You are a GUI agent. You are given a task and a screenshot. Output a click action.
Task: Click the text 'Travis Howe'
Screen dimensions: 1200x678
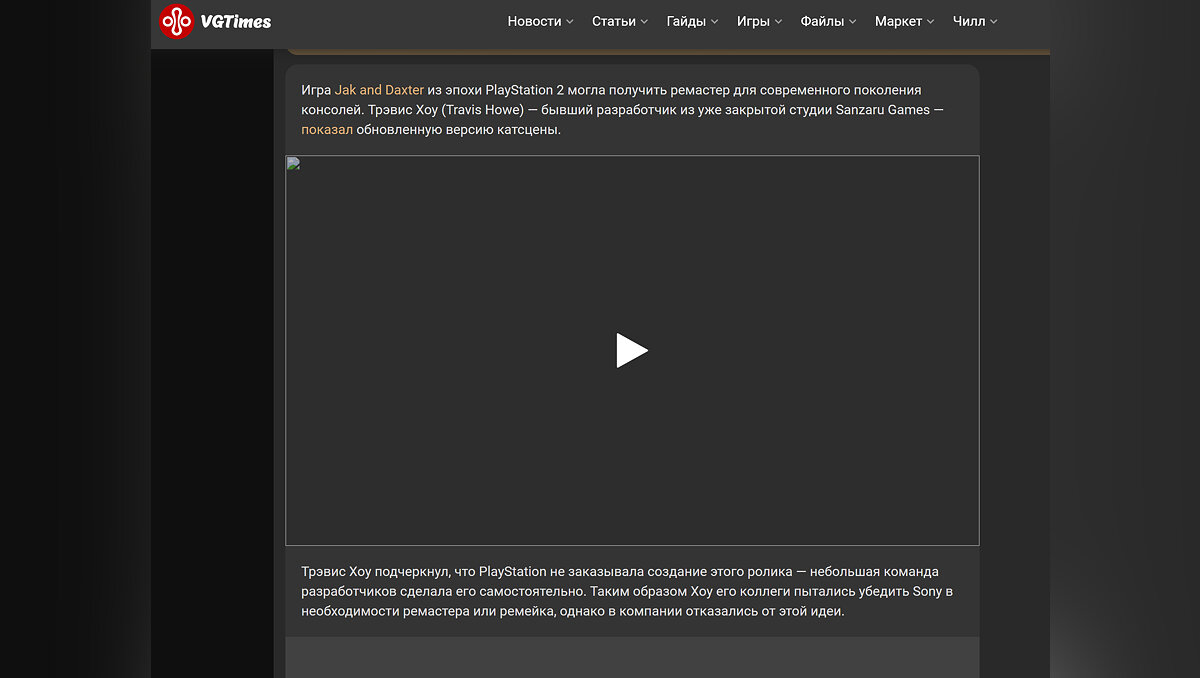click(482, 110)
